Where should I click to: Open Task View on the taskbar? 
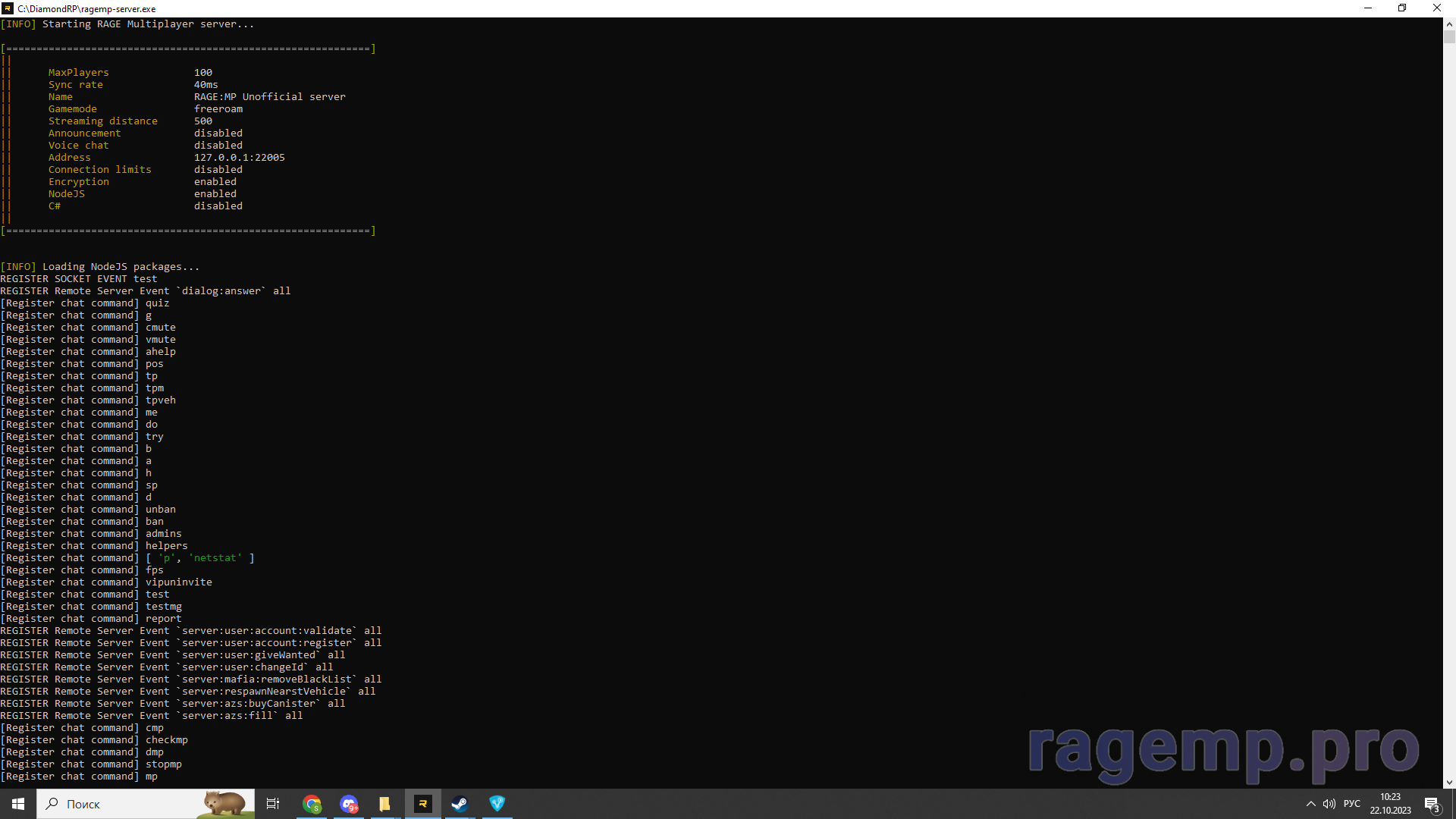(273, 804)
